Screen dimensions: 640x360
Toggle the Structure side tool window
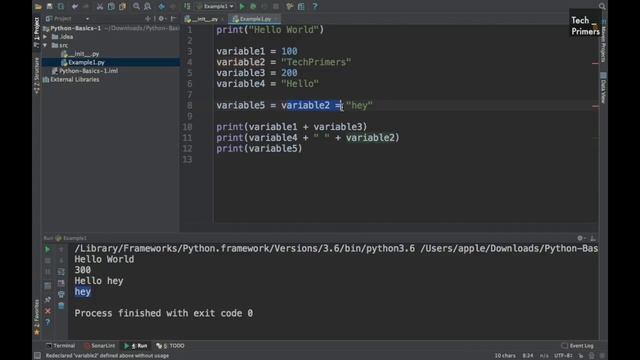(37, 75)
